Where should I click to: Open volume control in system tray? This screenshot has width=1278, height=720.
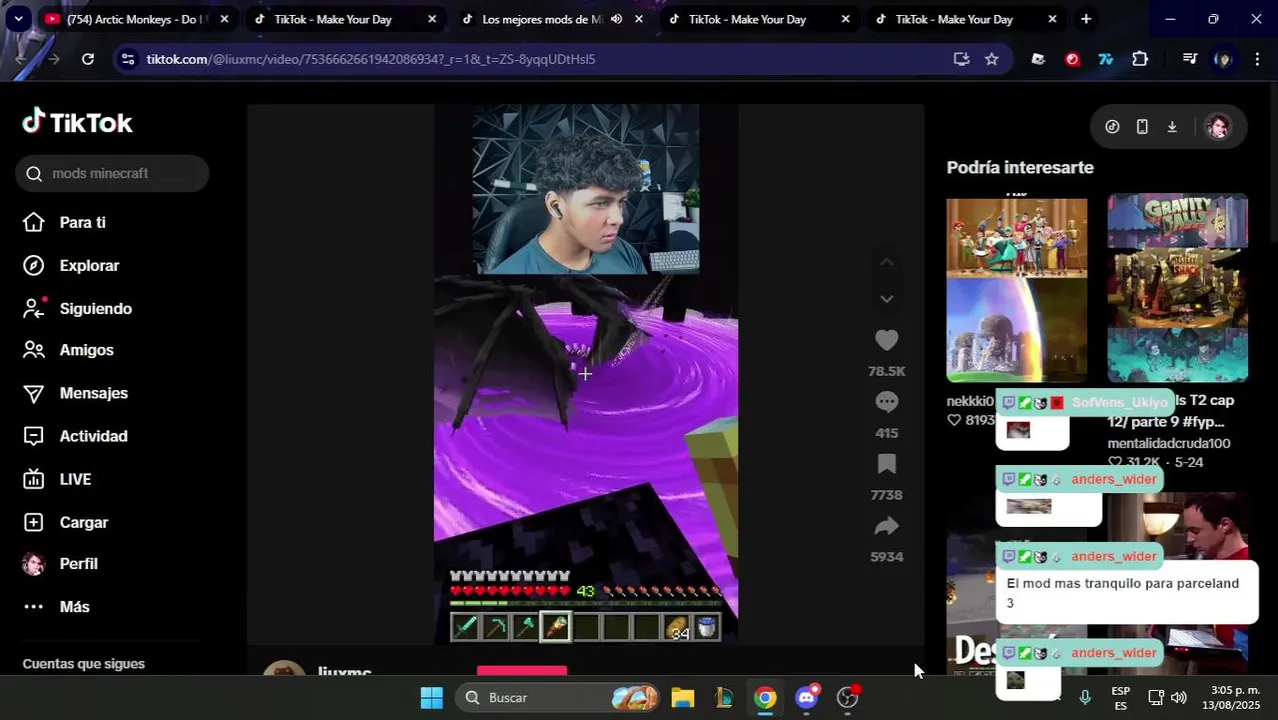(x=1179, y=697)
